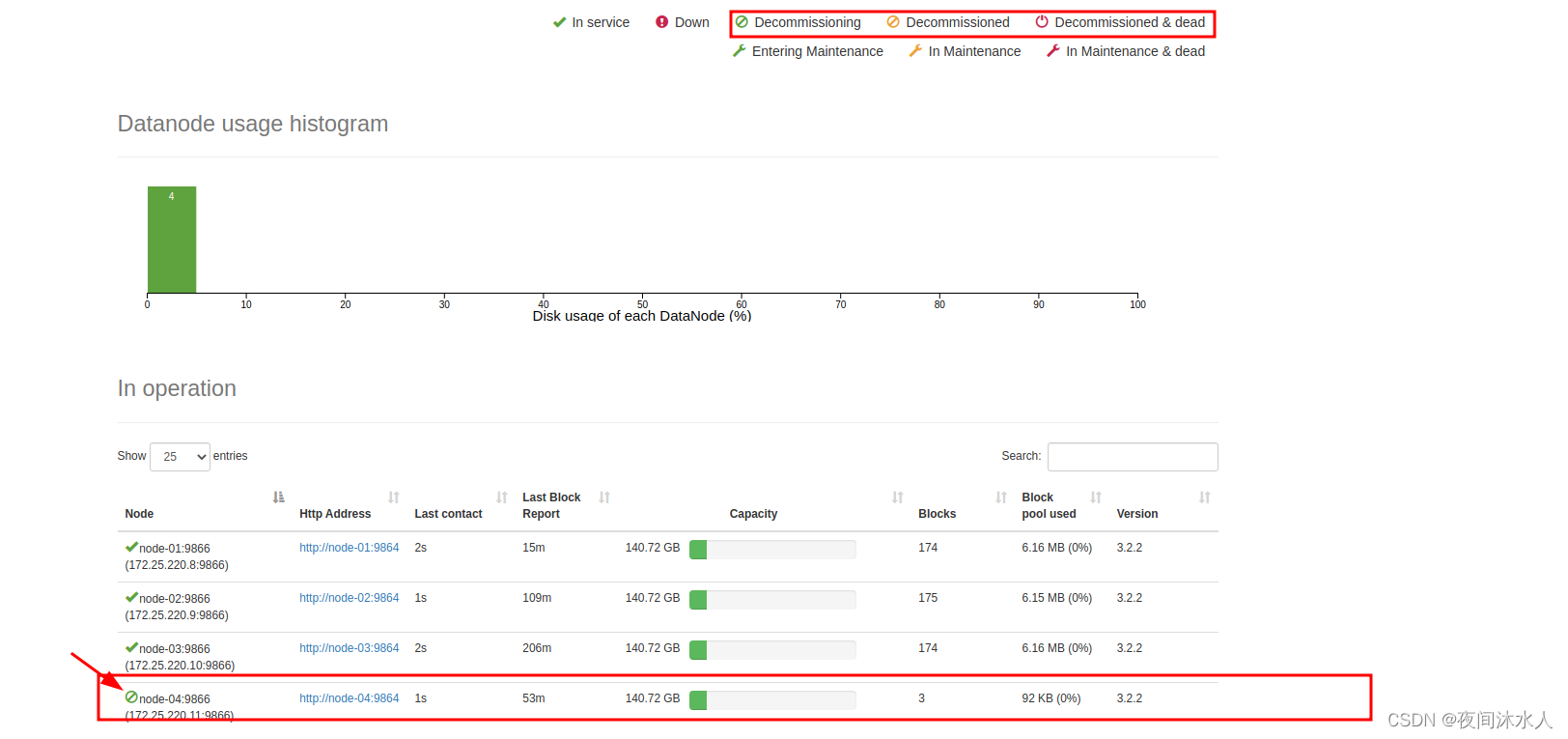Click the In Maintenance & dead legend label

pos(1135,51)
